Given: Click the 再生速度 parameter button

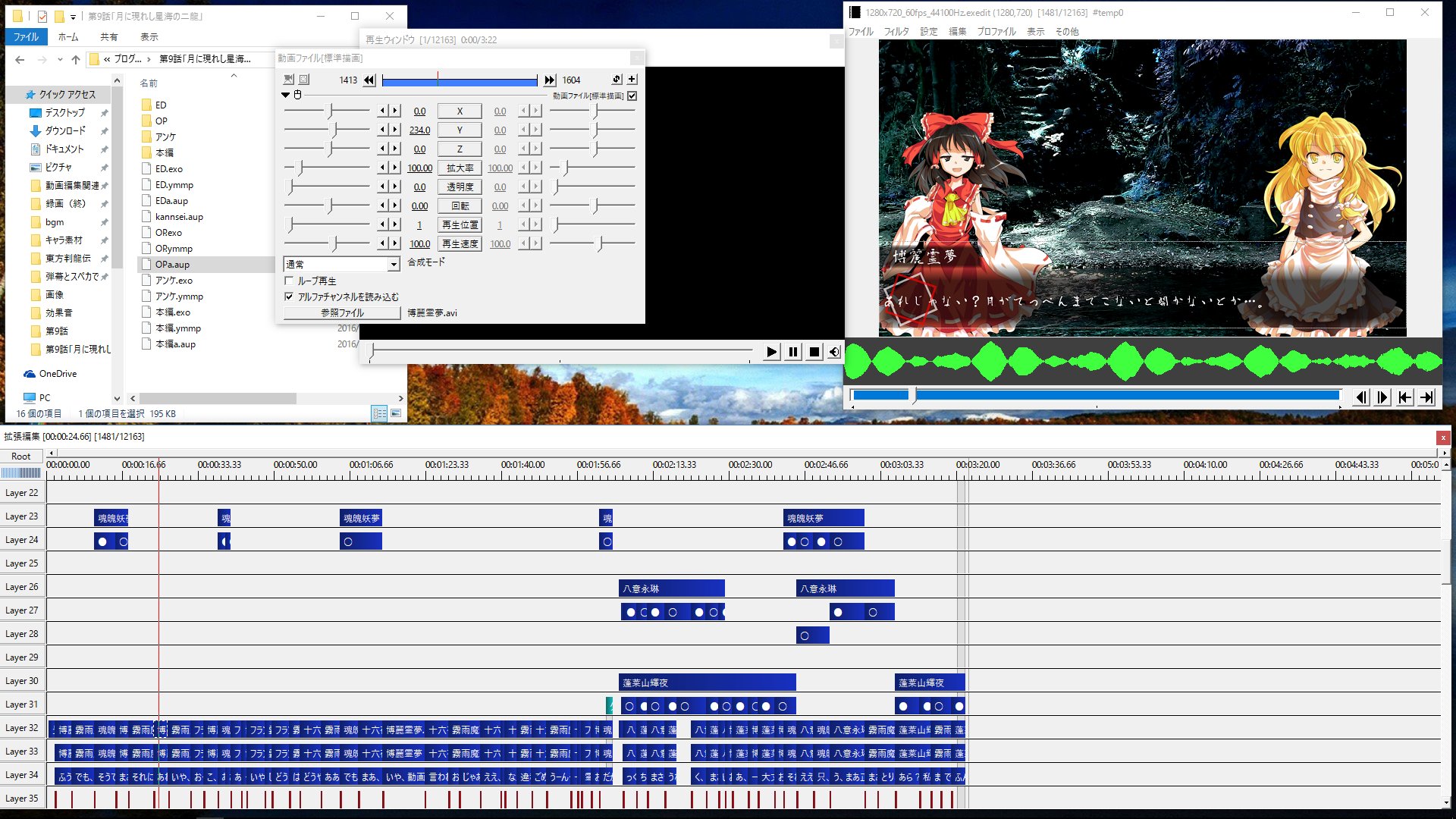Looking at the screenshot, I should coord(460,243).
